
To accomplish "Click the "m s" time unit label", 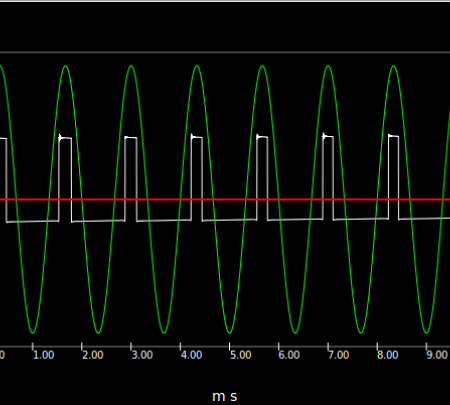I will 225,397.
